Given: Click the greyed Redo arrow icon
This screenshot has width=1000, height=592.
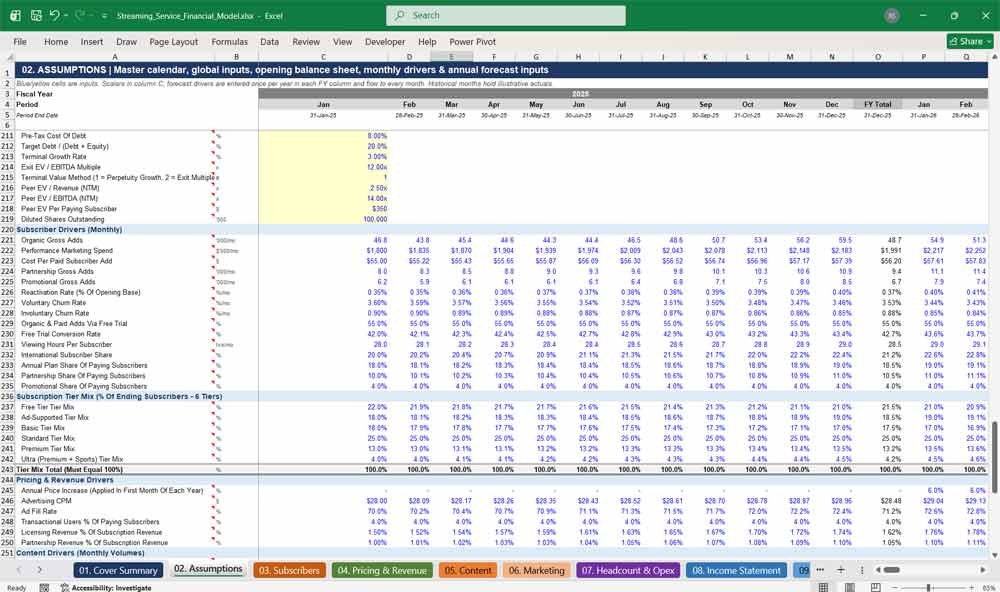Looking at the screenshot, I should click(x=80, y=15).
